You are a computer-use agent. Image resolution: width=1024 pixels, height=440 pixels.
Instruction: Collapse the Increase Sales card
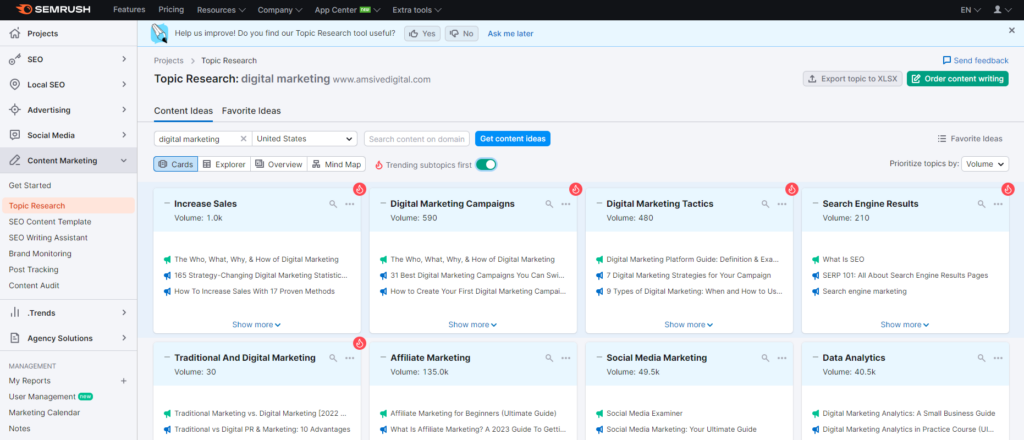[x=166, y=204]
